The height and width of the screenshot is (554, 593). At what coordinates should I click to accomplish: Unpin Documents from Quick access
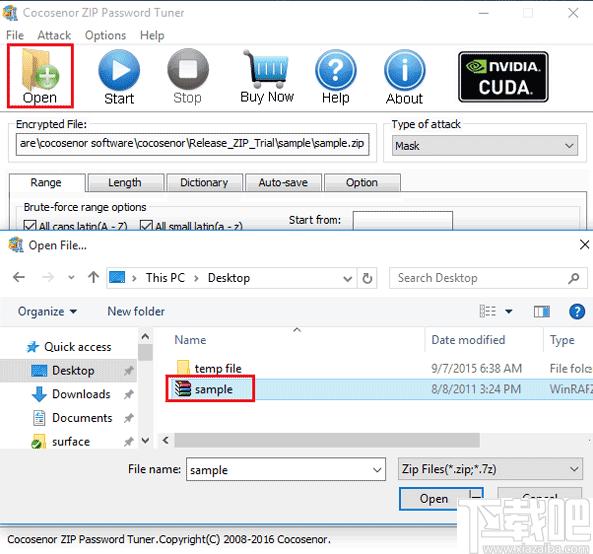[x=129, y=418]
